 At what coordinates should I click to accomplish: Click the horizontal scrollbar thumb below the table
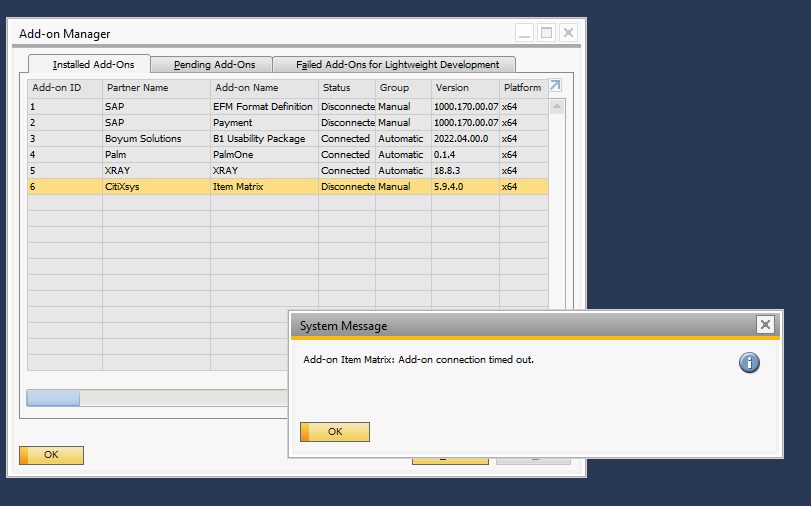pos(53,398)
